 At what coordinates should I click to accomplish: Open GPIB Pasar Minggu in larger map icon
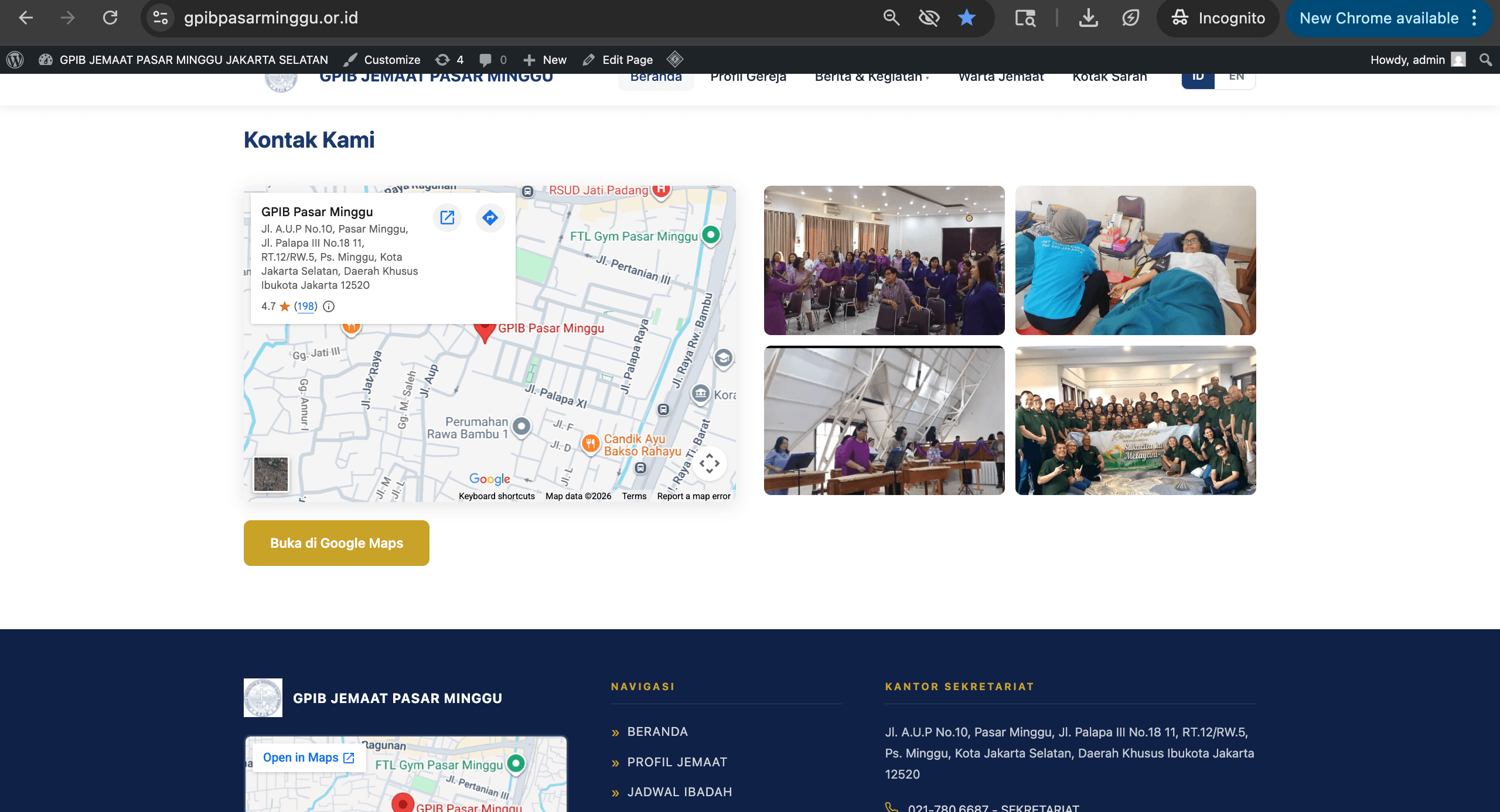point(447,218)
